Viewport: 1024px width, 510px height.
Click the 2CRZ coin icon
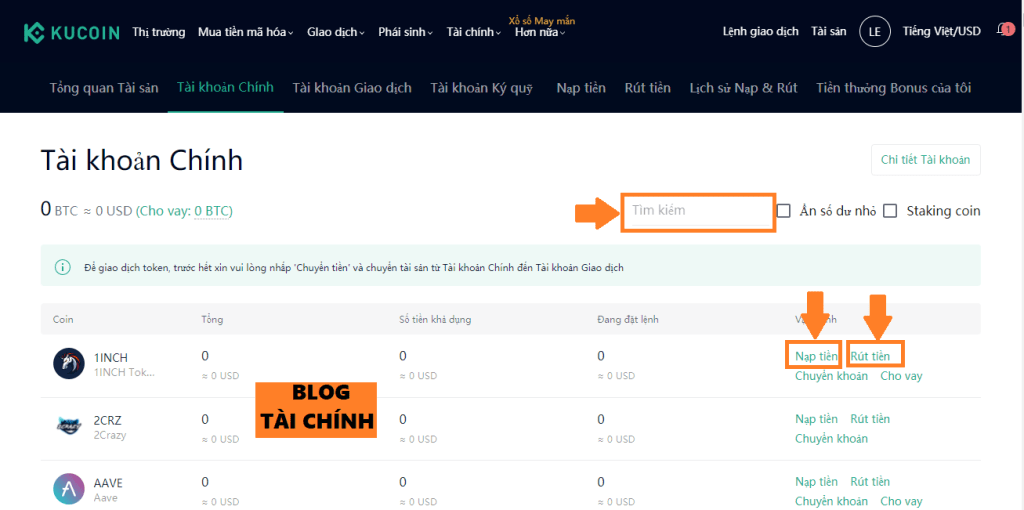tap(69, 426)
